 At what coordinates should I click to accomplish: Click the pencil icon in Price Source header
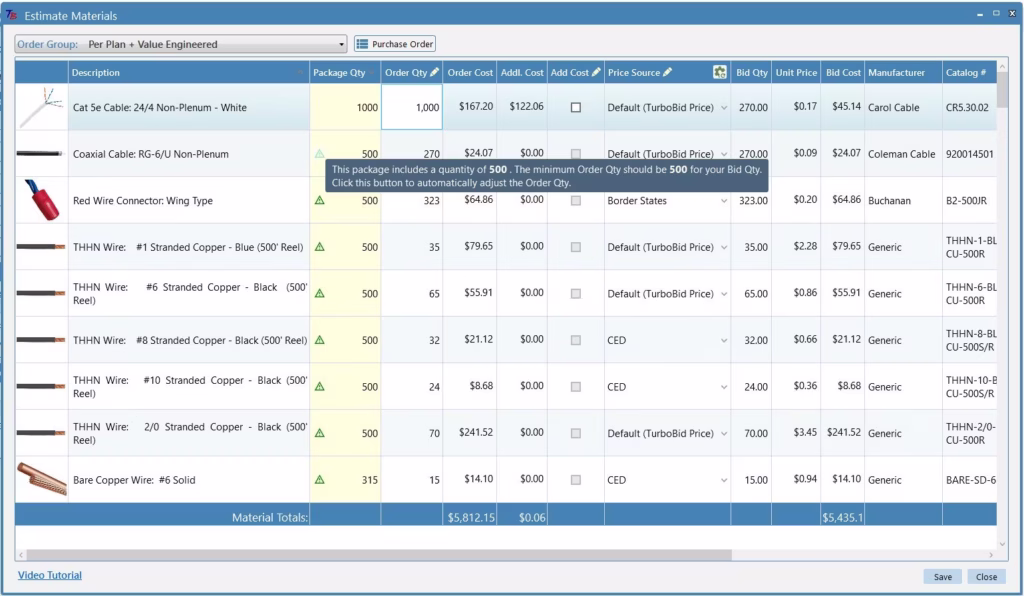pos(667,72)
